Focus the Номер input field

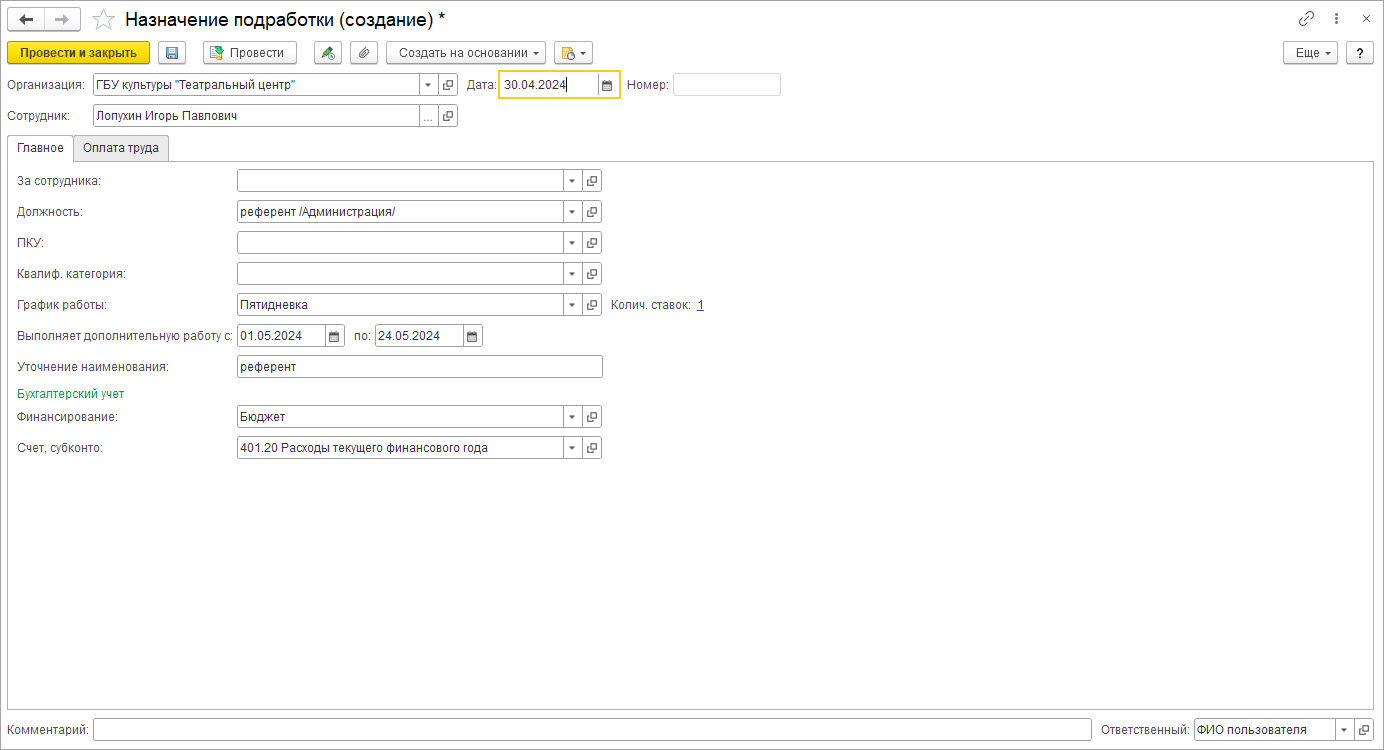(x=727, y=85)
